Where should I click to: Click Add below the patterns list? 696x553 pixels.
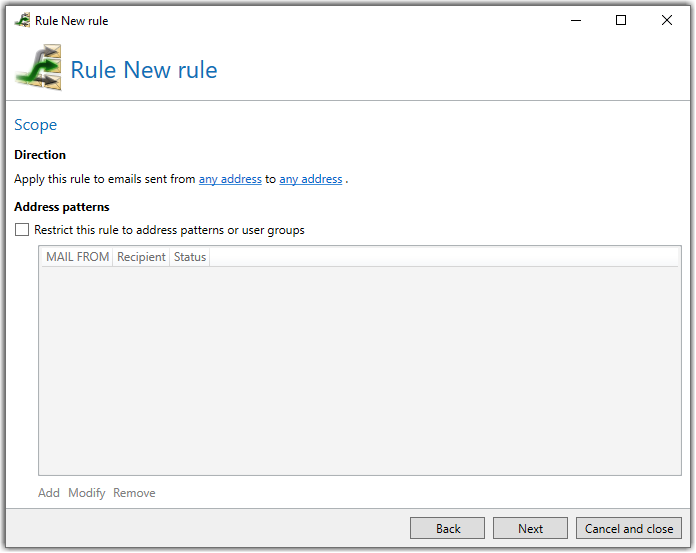(x=49, y=493)
